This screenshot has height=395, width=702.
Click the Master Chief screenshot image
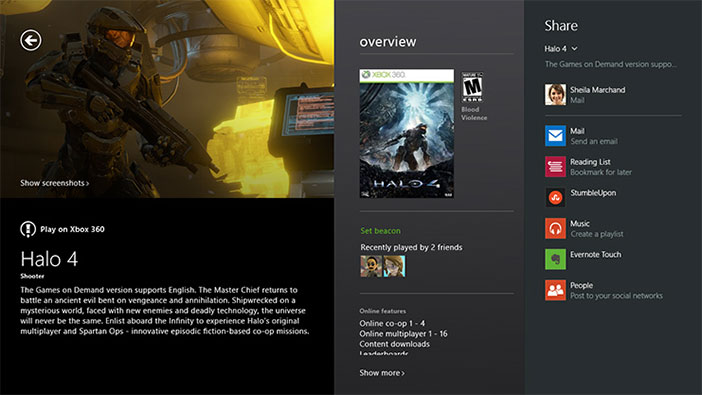[167, 99]
